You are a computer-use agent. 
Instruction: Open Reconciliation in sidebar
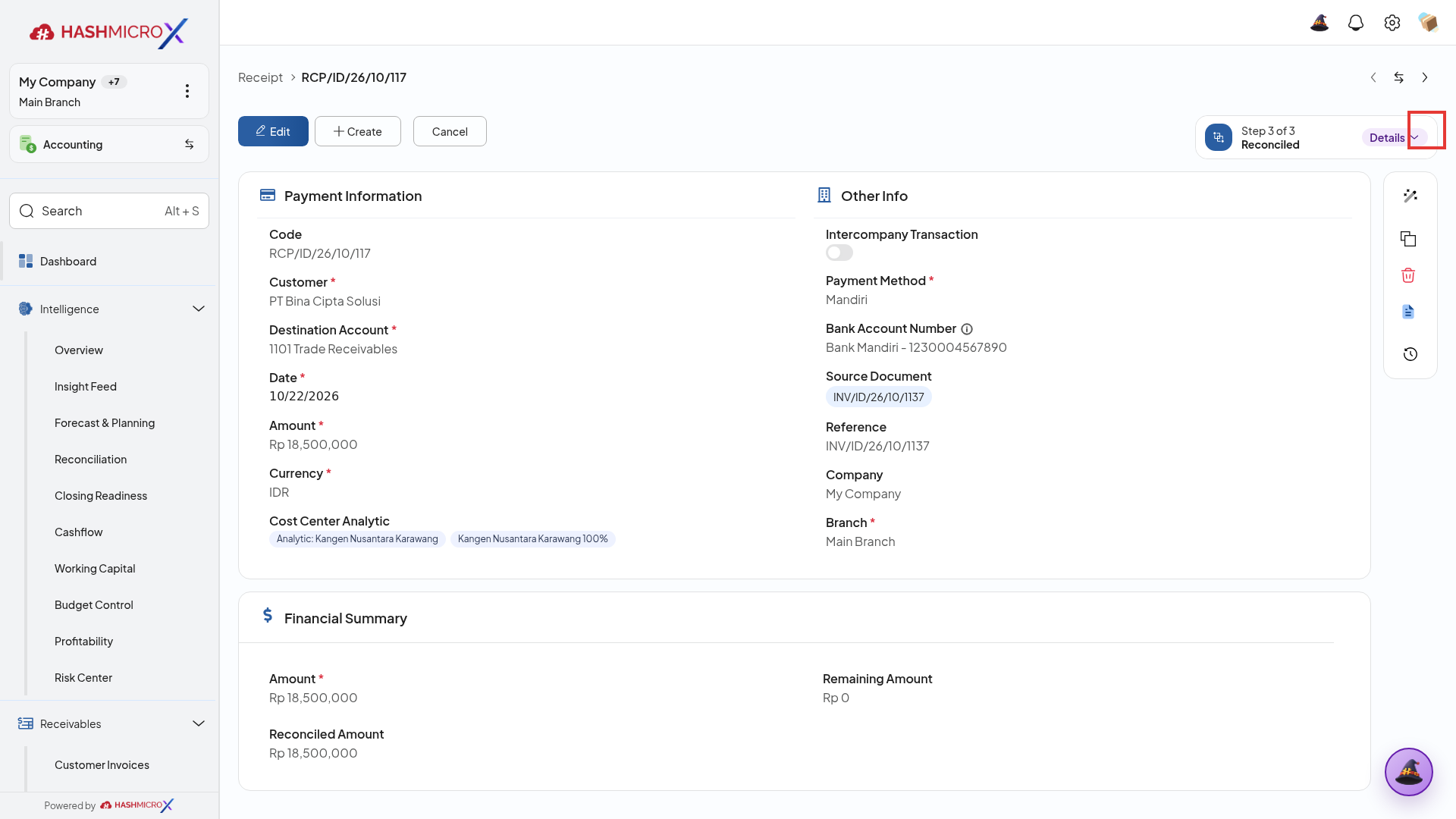click(x=91, y=460)
